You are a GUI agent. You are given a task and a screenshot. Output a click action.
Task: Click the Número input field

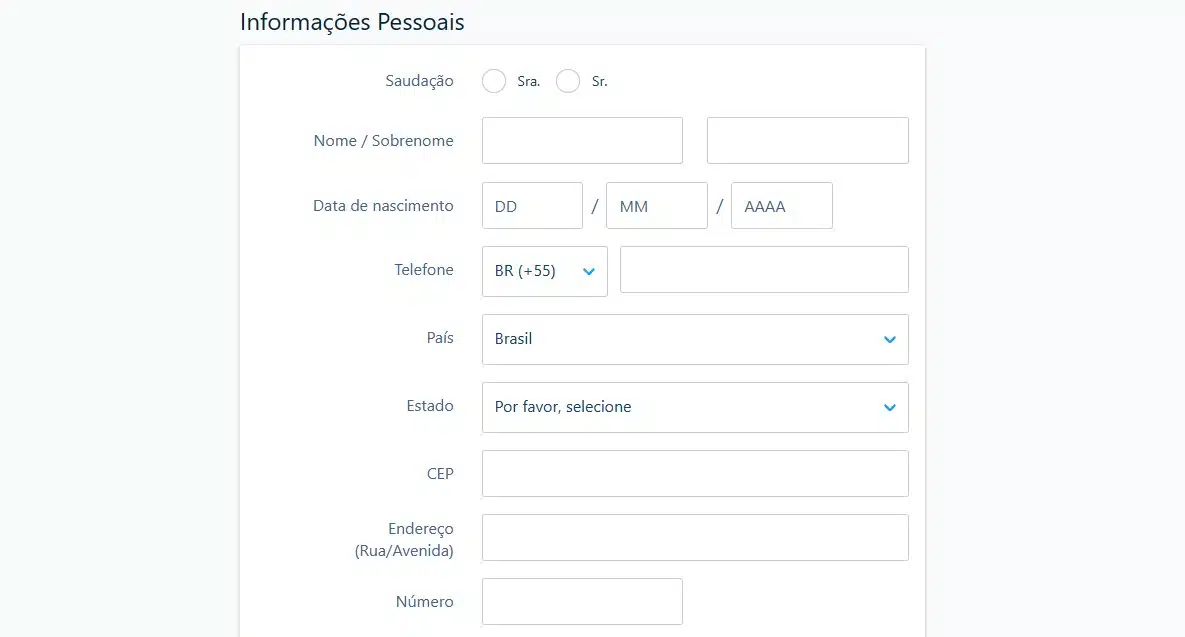(582, 602)
